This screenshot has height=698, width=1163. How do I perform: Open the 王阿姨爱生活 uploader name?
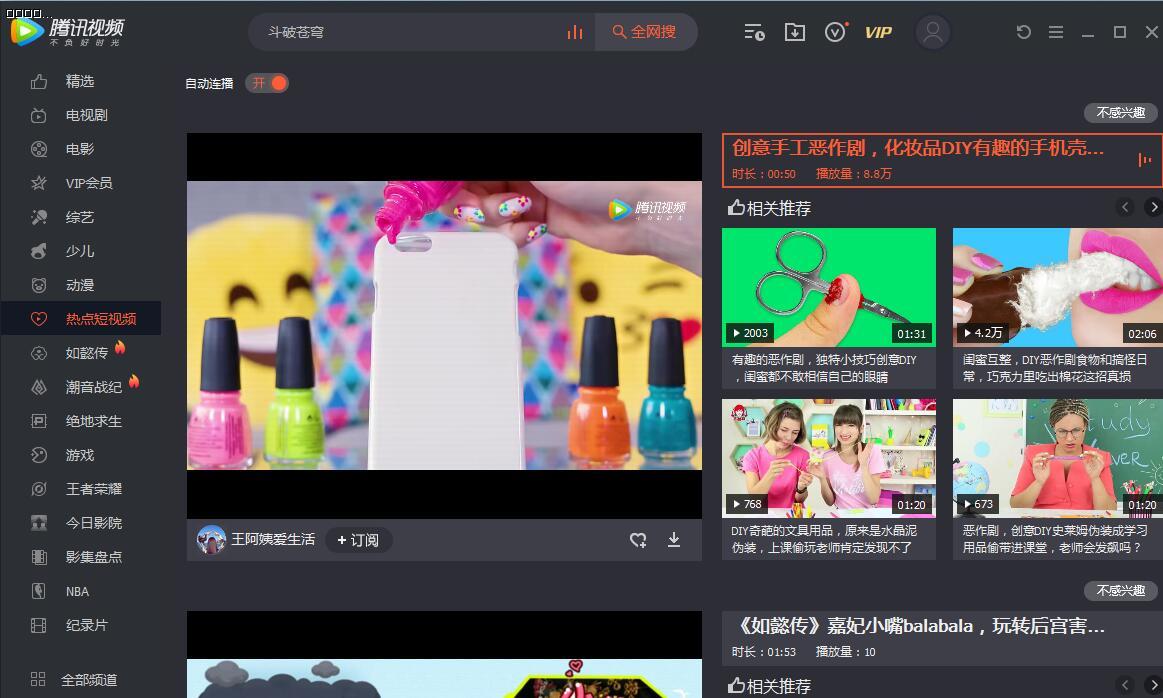pos(273,539)
